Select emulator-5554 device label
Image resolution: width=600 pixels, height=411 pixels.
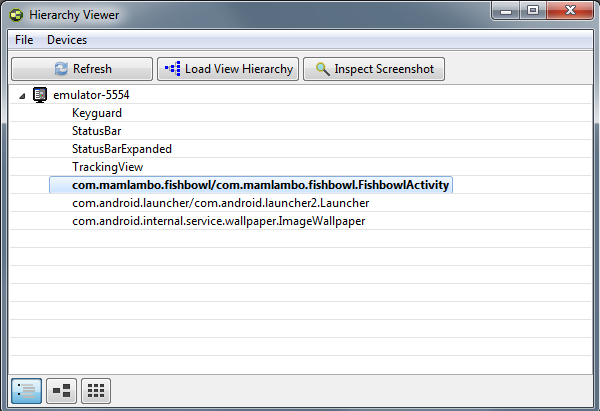point(91,95)
